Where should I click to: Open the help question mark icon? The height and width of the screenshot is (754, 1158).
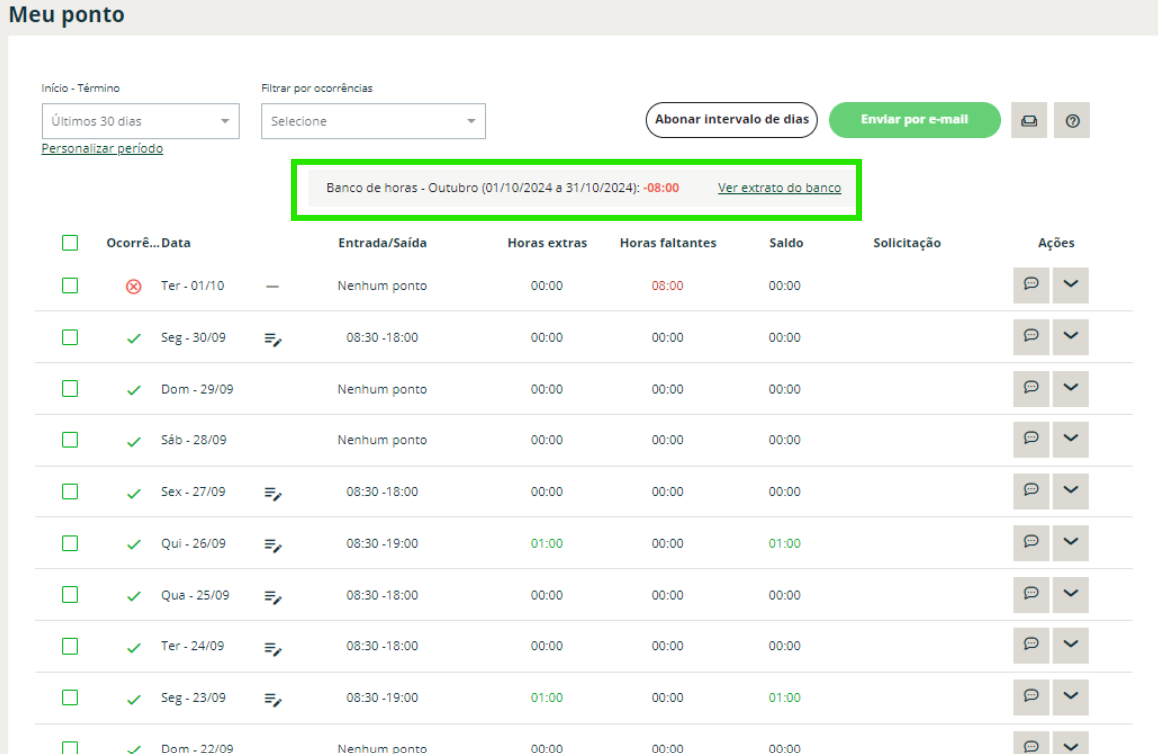click(1072, 121)
